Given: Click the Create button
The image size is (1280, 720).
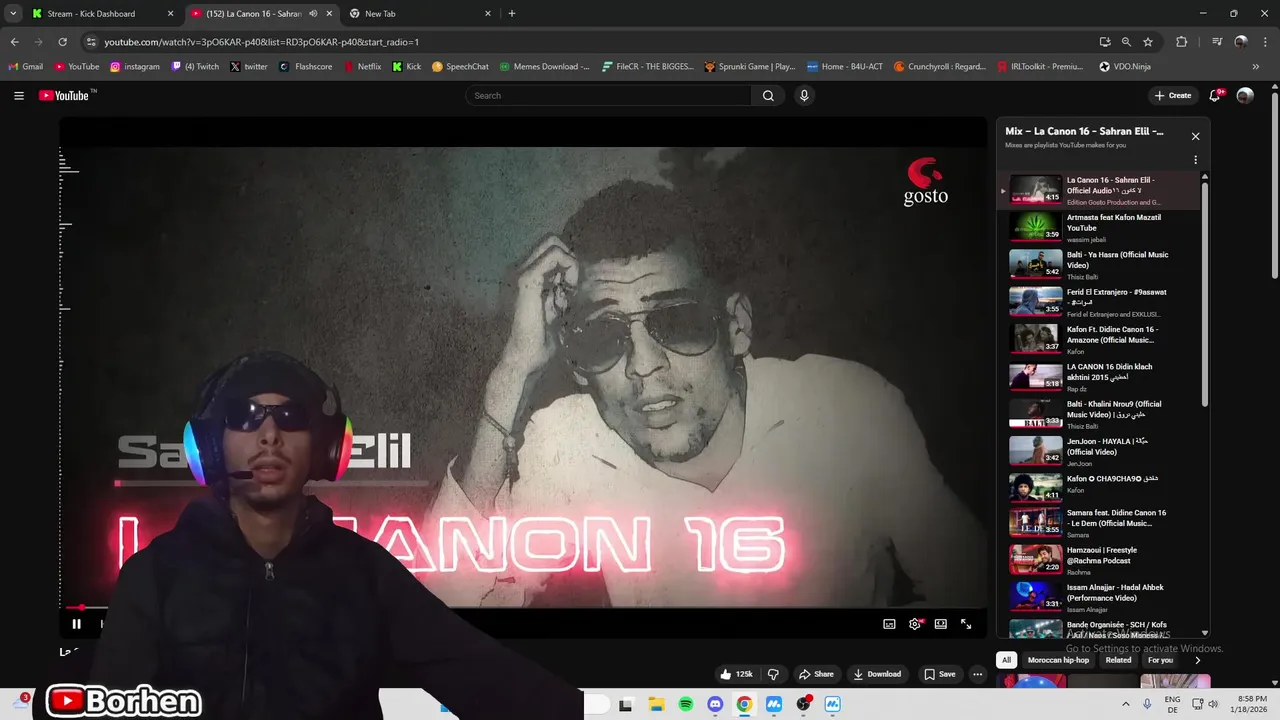Looking at the screenshot, I should point(1172,96).
